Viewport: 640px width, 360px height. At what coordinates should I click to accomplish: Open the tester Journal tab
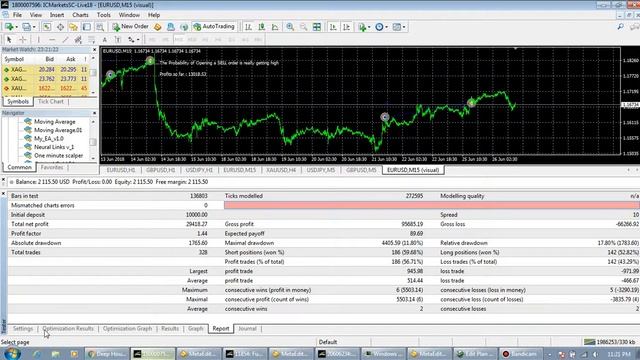pyautogui.click(x=247, y=329)
